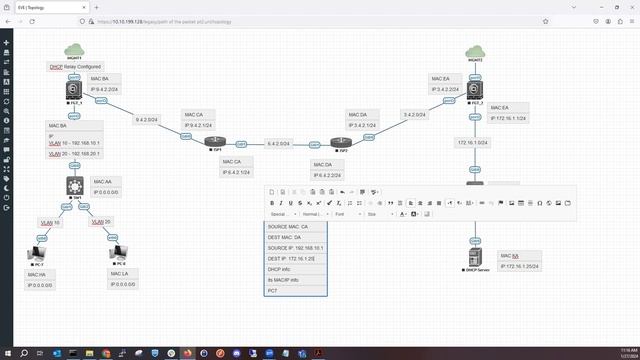Refresh the topology from the sidebar
Screen dimensions: 640x360
(6, 101)
